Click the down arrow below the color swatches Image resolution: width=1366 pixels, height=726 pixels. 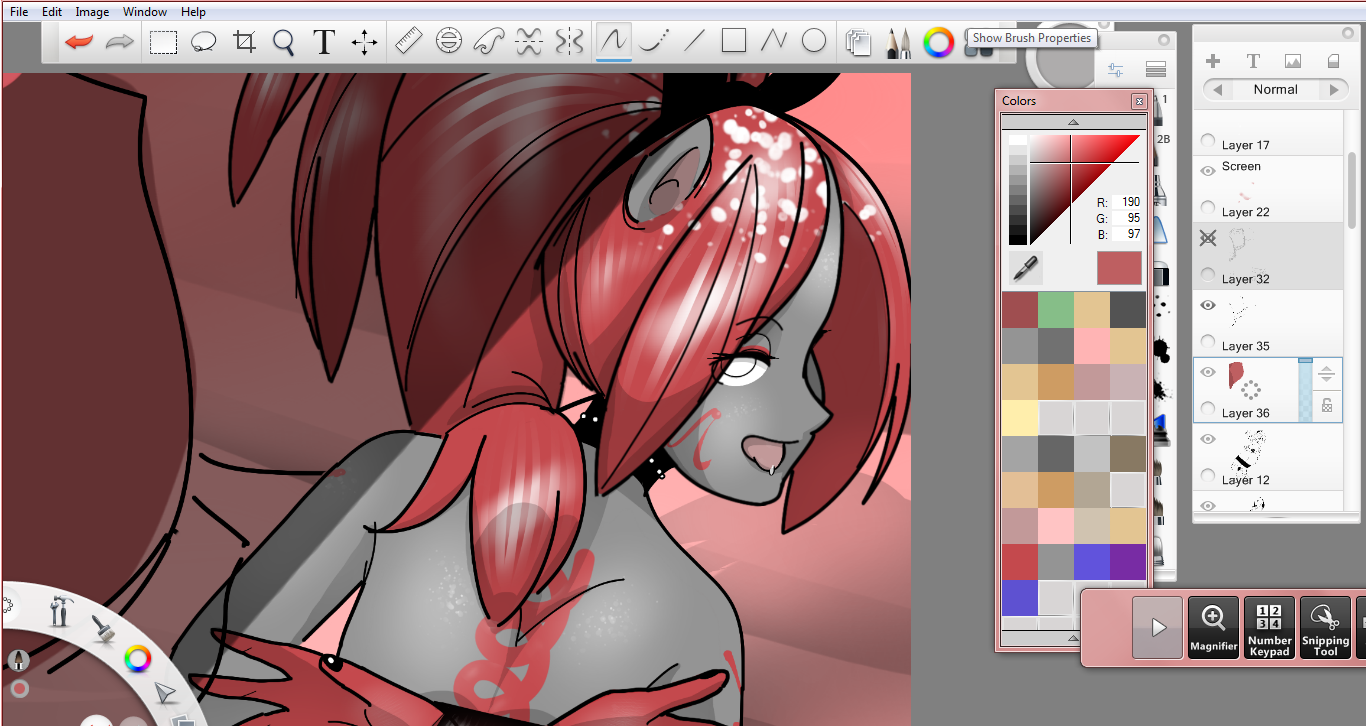(x=1073, y=637)
